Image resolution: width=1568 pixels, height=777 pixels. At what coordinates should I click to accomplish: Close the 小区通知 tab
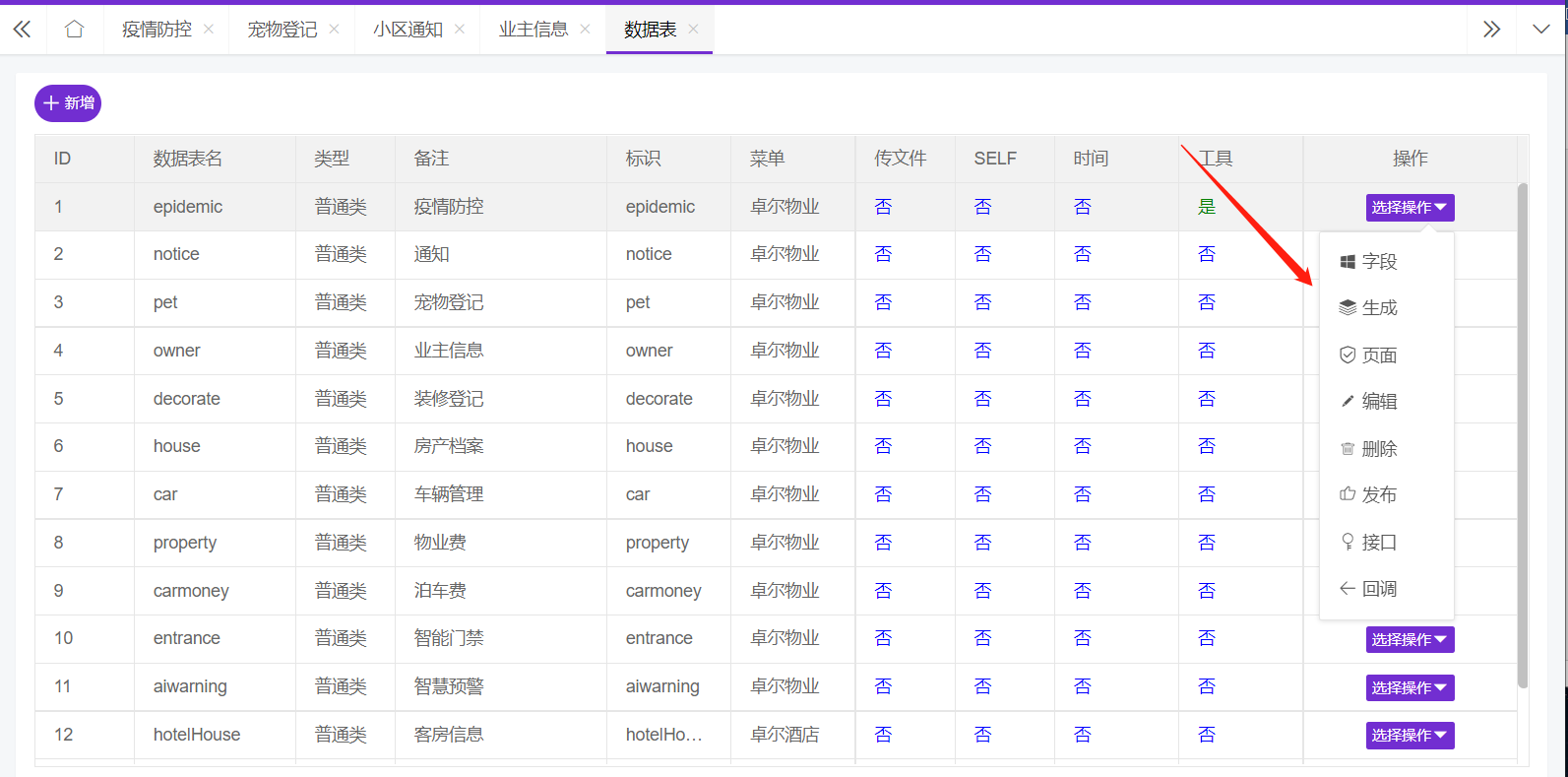tap(460, 30)
